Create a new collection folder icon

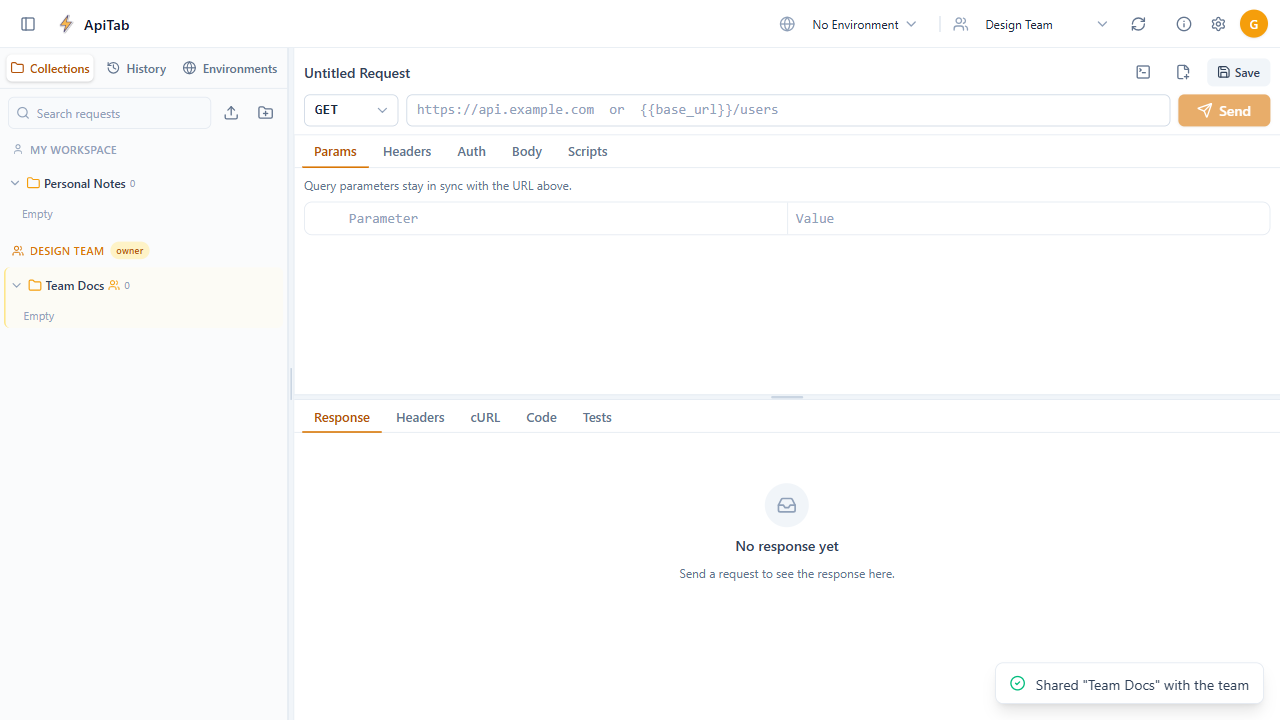coord(265,113)
